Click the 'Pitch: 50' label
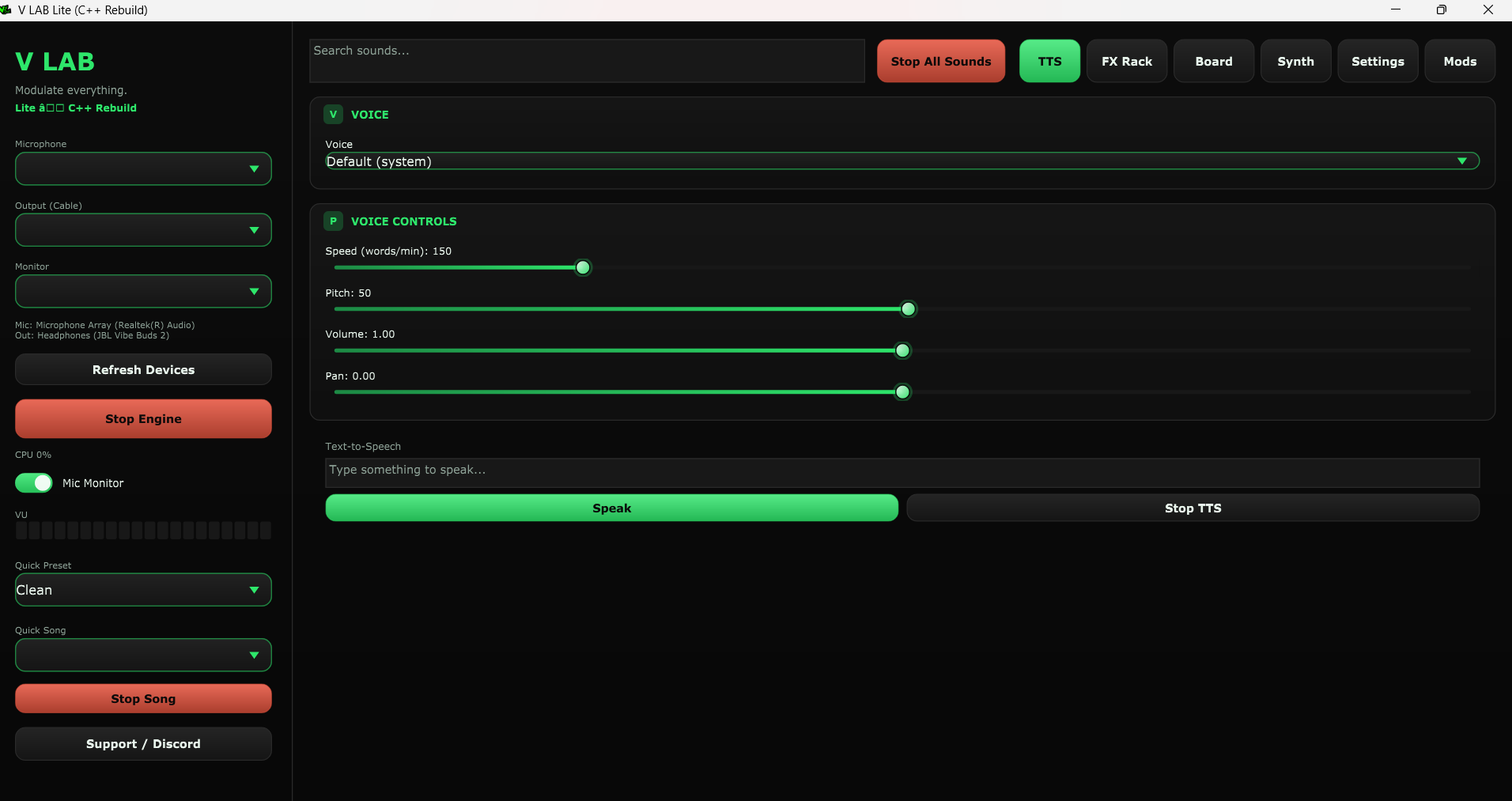 [348, 293]
